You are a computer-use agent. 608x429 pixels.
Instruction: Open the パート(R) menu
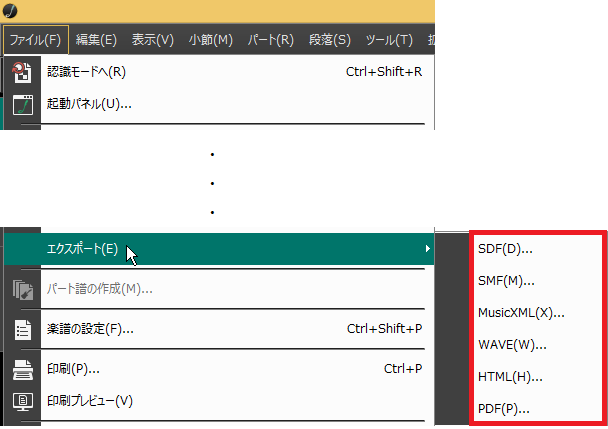[270, 40]
